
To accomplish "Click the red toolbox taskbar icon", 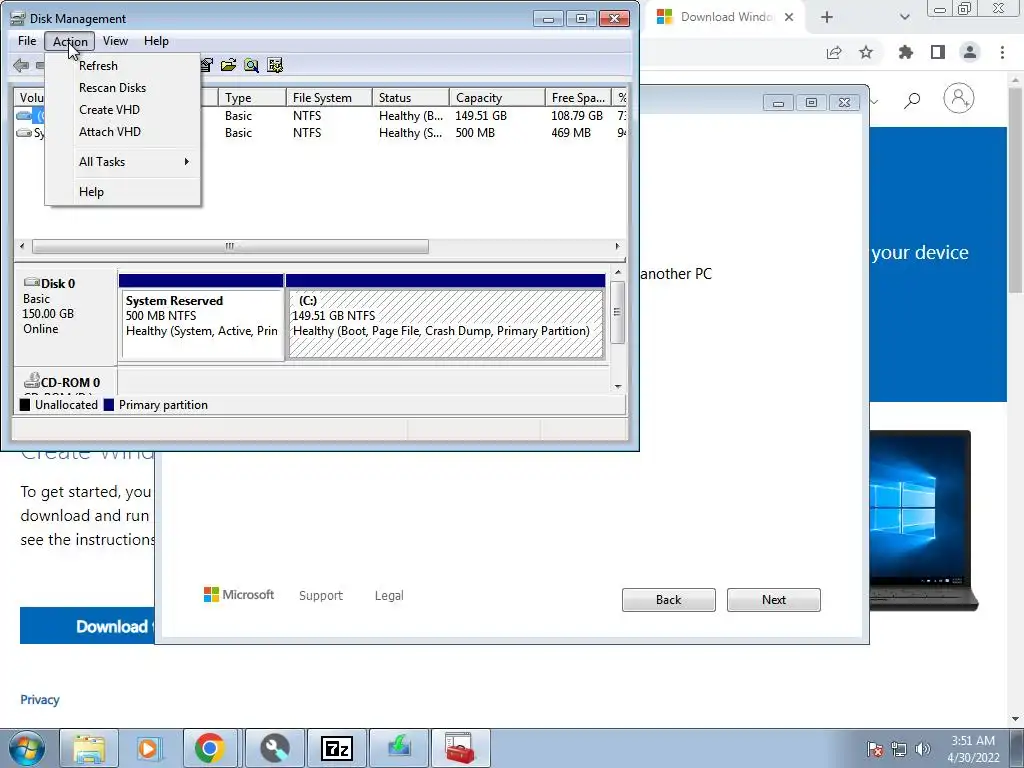I will [x=460, y=748].
